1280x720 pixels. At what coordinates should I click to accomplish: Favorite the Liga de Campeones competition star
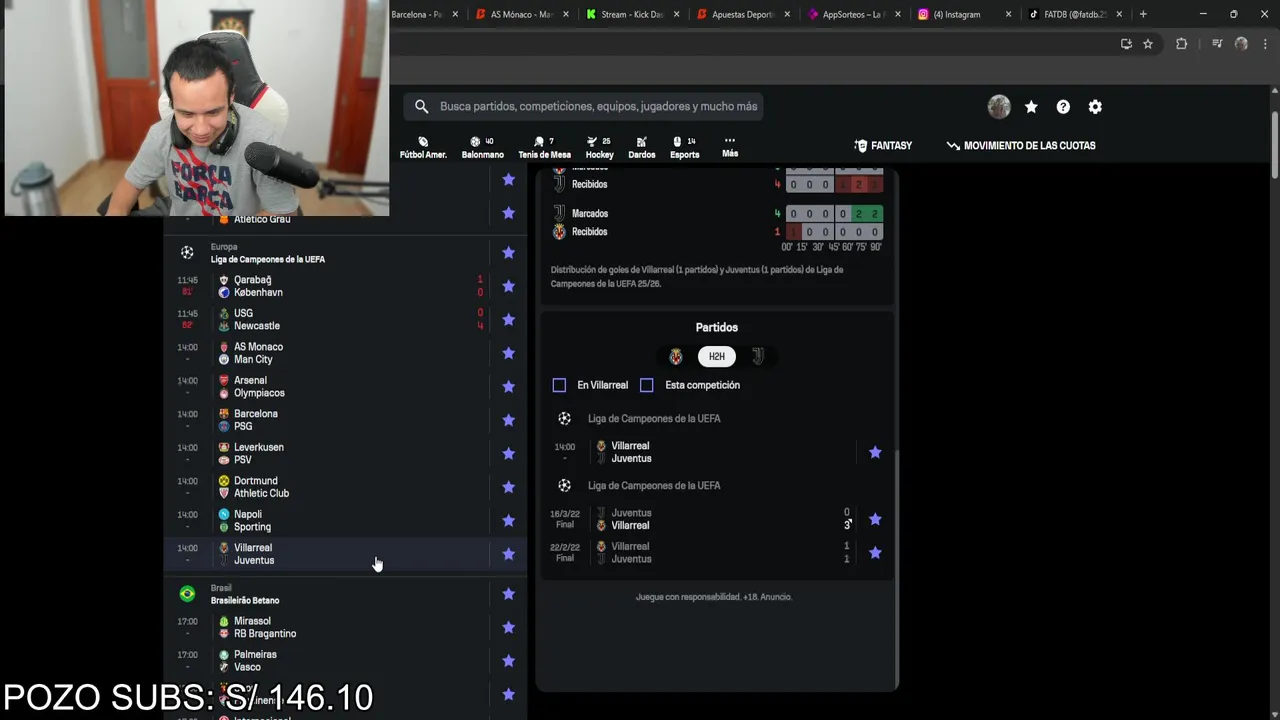[x=508, y=253]
